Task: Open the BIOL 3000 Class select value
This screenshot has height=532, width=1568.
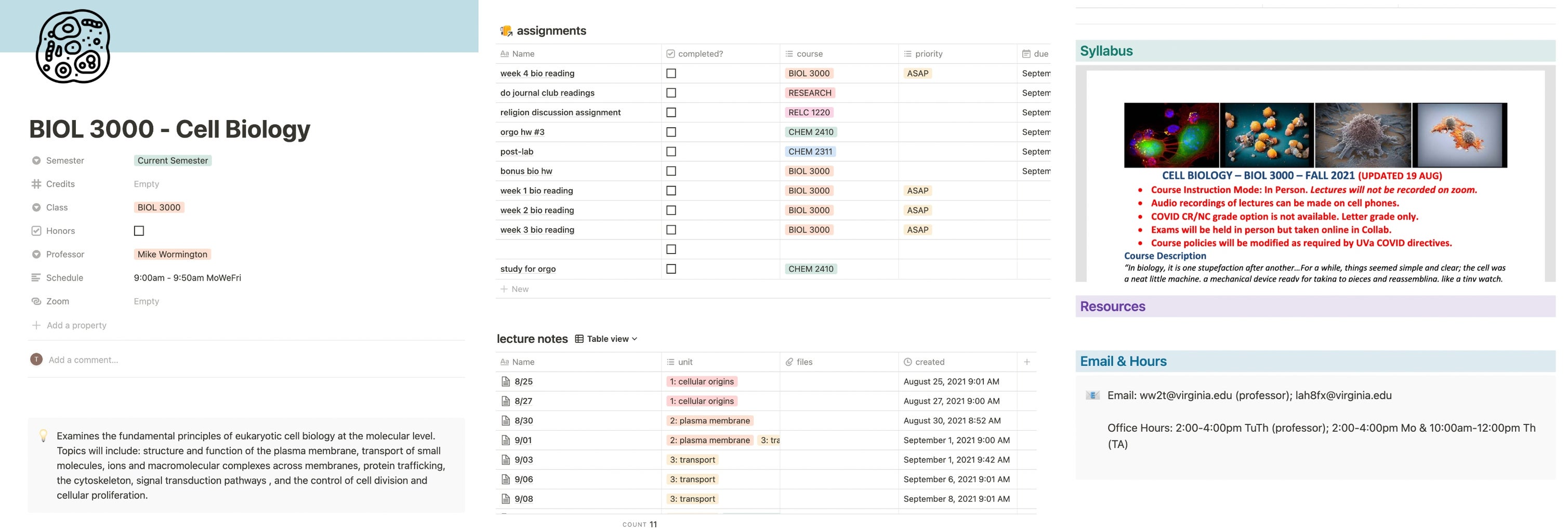Action: tap(159, 208)
